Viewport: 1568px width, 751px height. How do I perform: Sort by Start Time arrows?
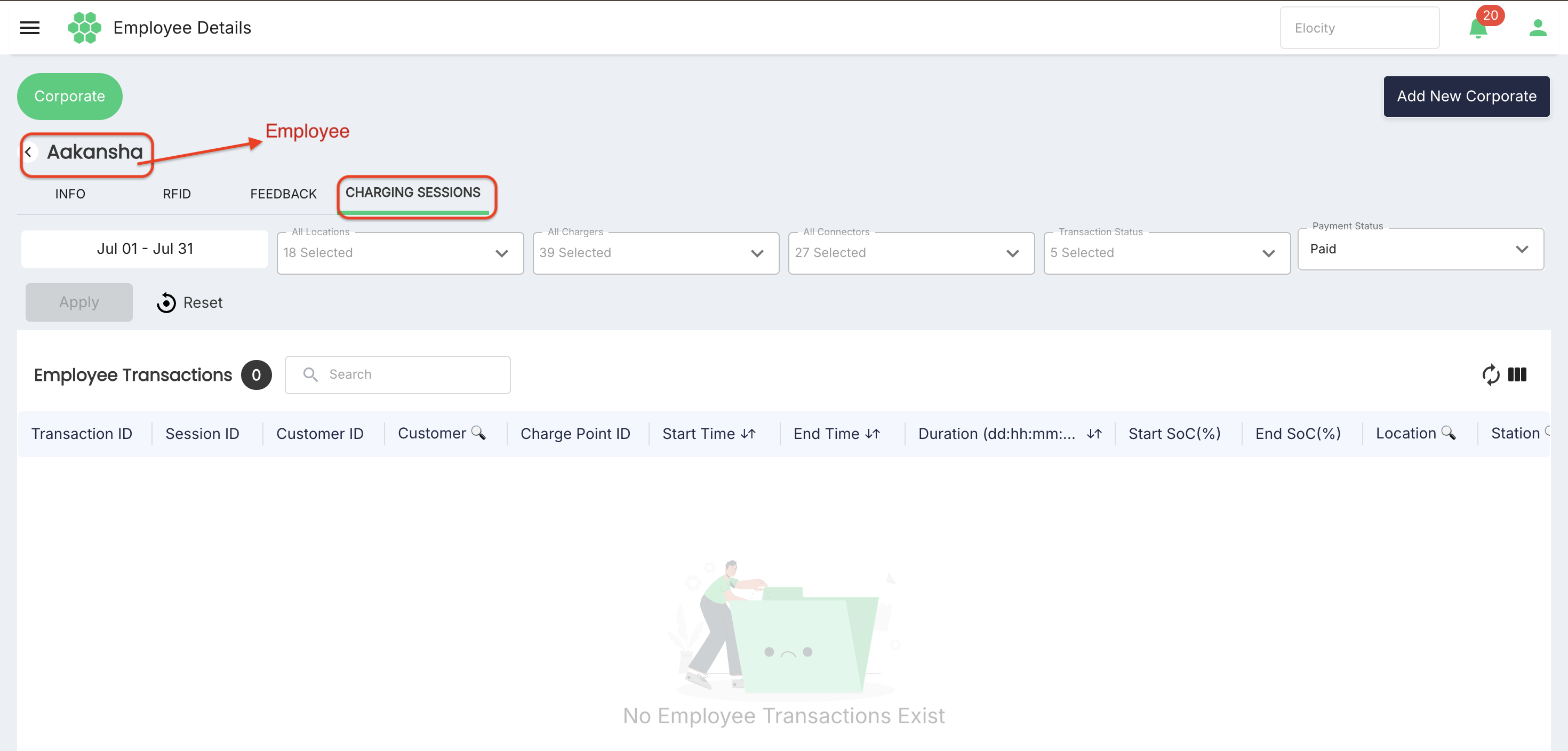pos(748,433)
